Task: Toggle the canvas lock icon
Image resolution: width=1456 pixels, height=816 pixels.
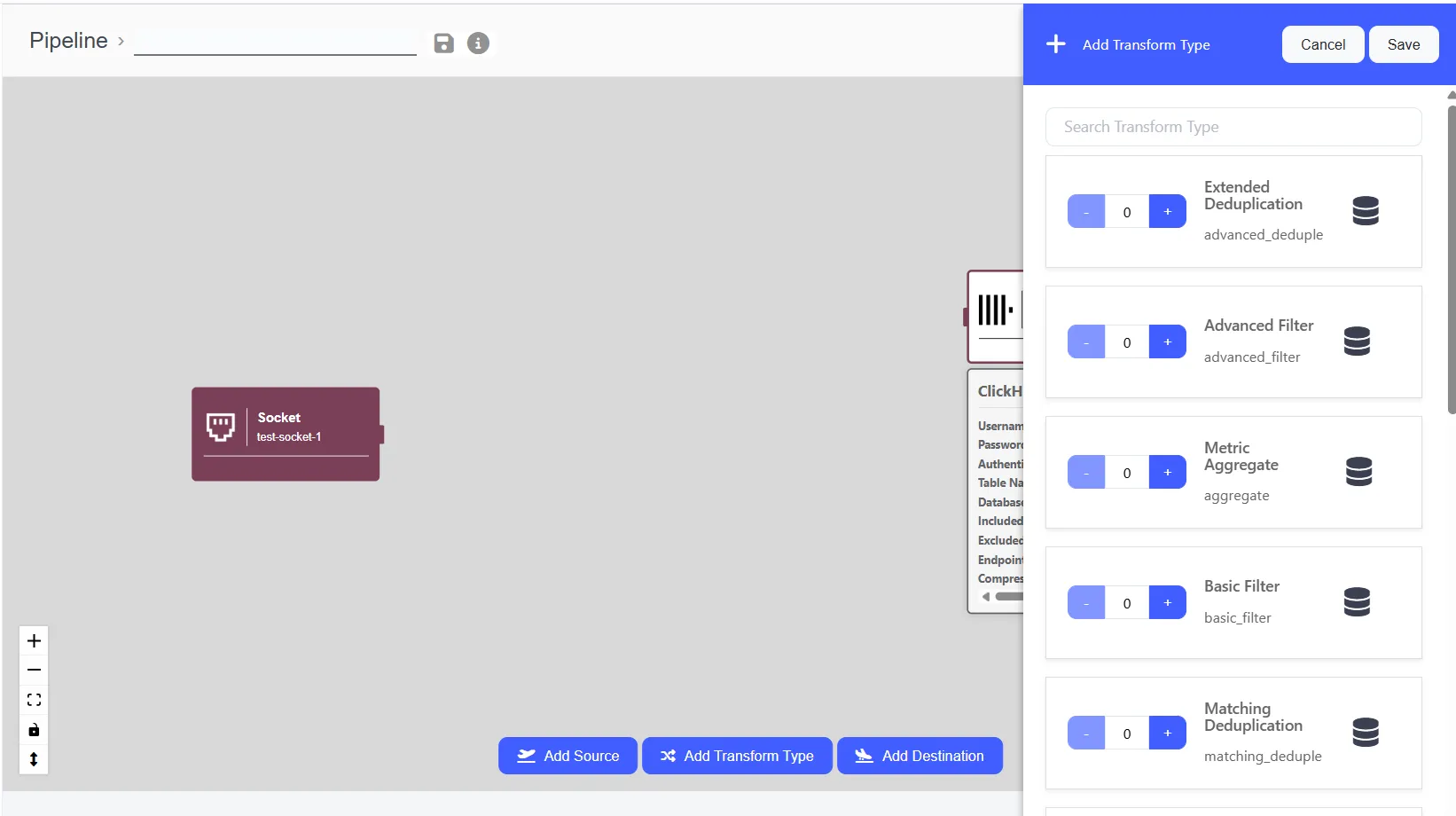Action: pyautogui.click(x=34, y=730)
